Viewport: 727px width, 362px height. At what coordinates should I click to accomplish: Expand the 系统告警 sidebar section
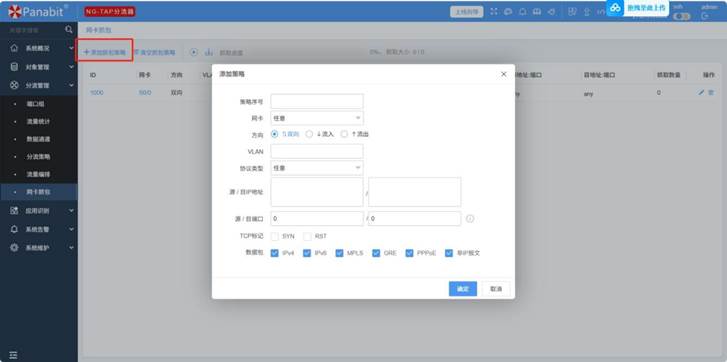coord(71,229)
